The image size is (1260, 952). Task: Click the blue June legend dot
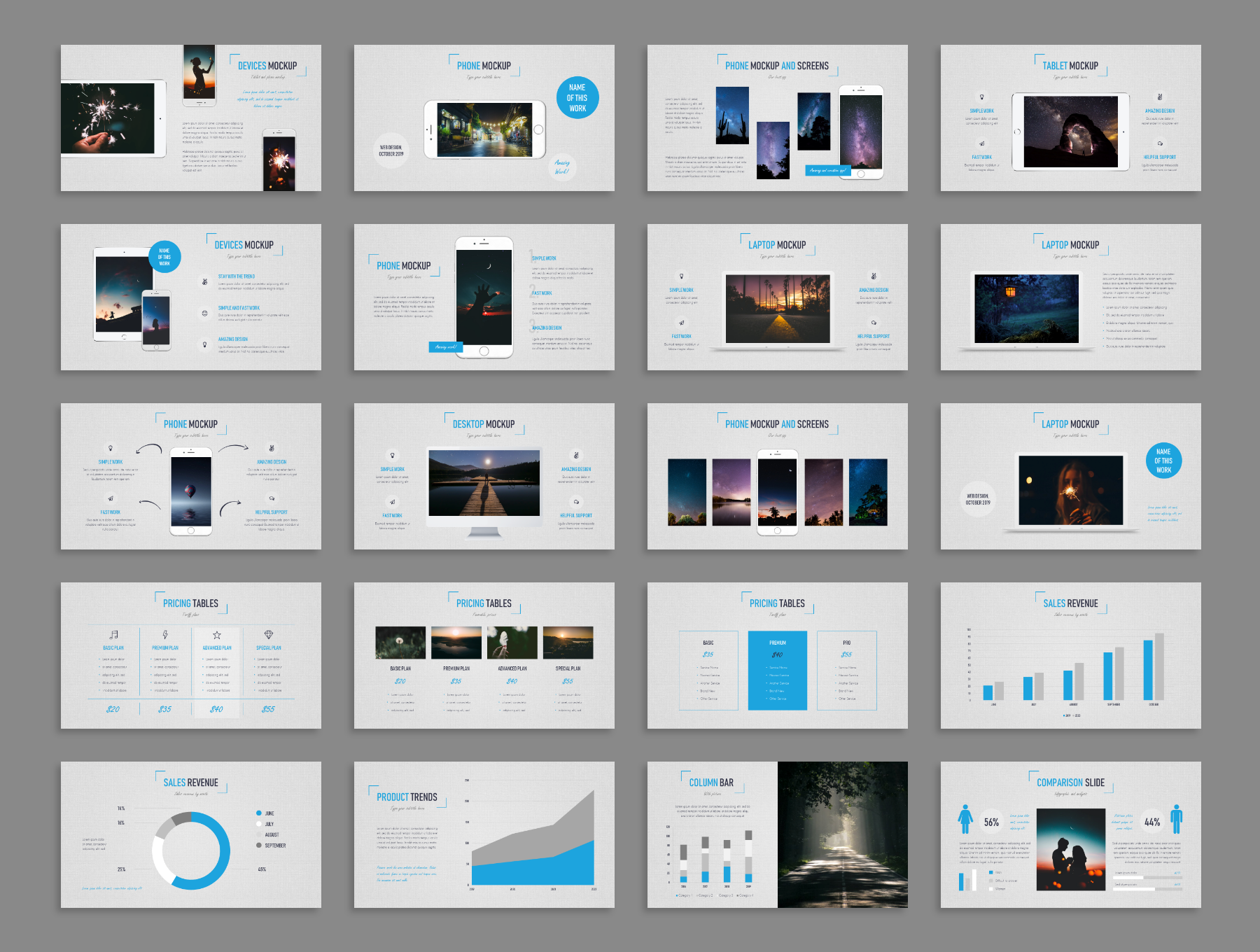(x=259, y=813)
